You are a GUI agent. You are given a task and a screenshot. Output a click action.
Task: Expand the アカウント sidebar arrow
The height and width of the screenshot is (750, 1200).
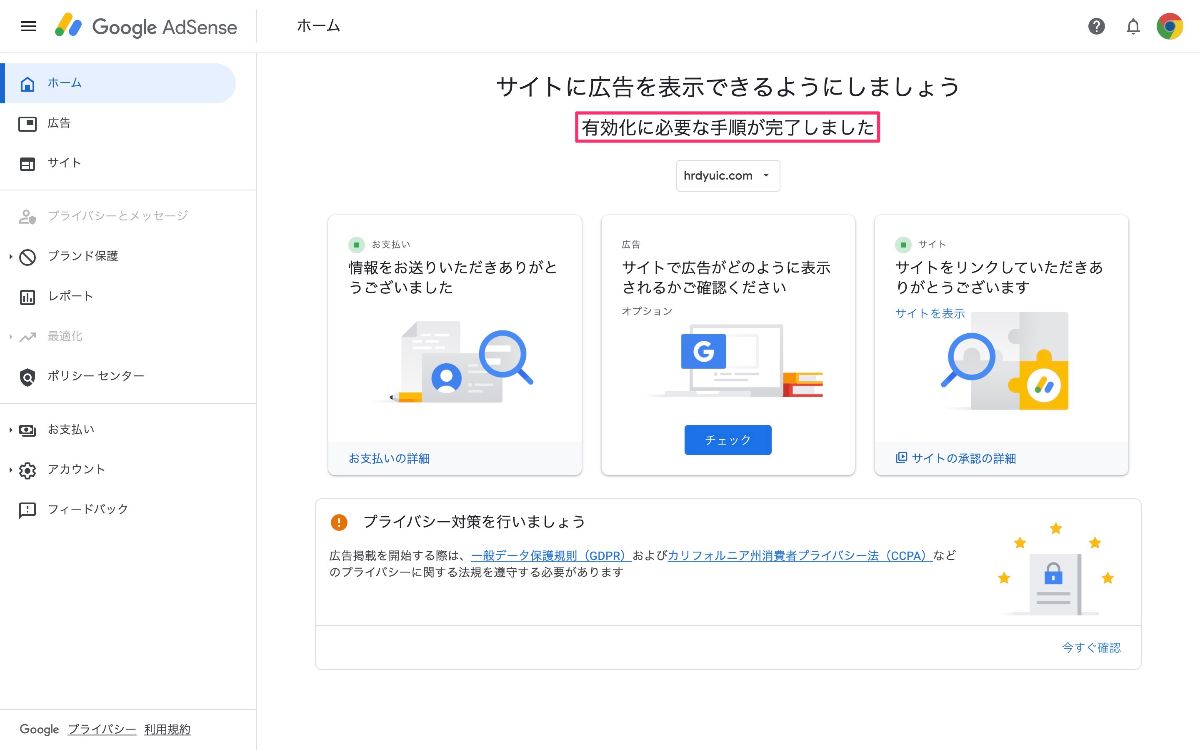[11, 469]
